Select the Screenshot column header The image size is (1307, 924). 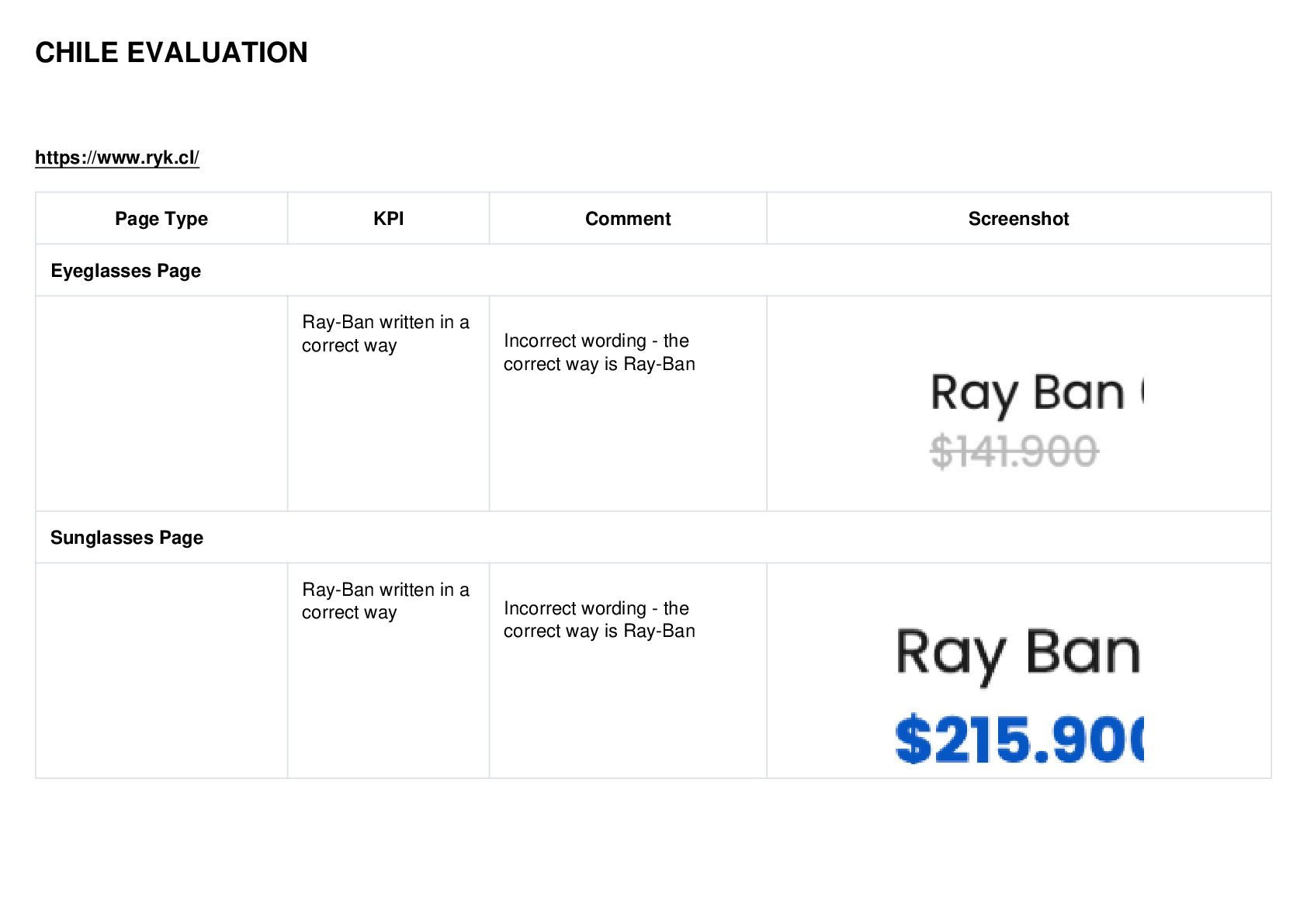tap(1018, 219)
